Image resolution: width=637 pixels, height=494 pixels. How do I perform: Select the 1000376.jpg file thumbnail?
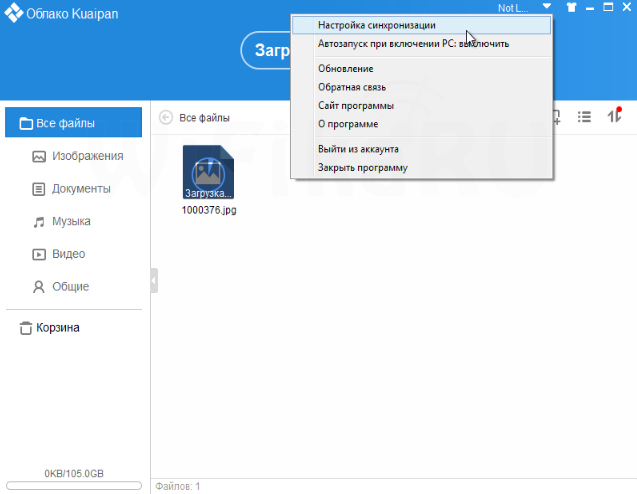point(209,173)
